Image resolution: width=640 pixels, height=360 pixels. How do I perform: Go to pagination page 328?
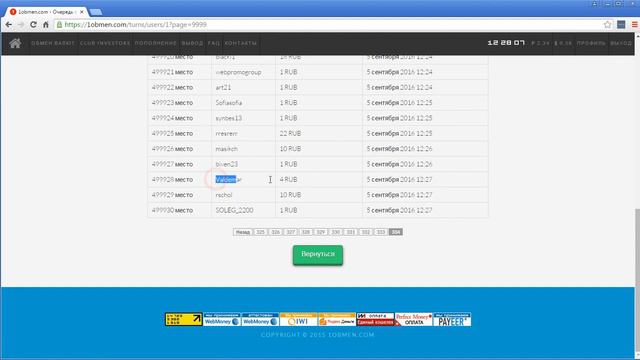306,232
